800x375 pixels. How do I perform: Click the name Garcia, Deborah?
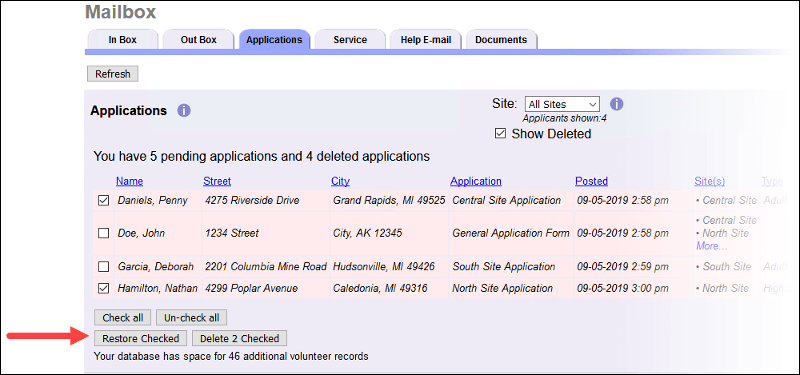click(156, 267)
